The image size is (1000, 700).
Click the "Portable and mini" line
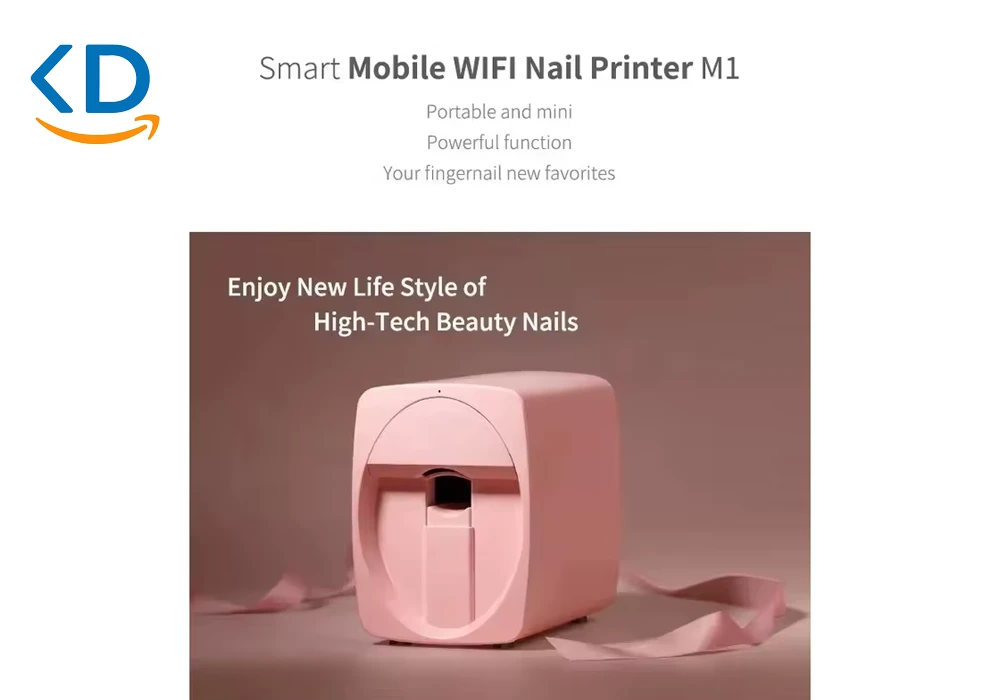click(x=499, y=112)
